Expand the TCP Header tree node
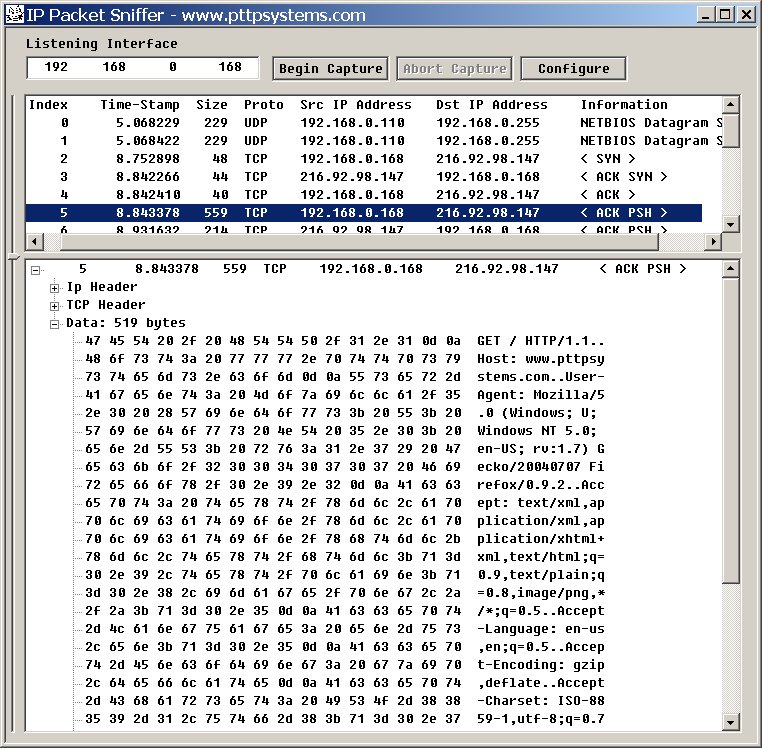The height and width of the screenshot is (748, 762). [x=55, y=306]
